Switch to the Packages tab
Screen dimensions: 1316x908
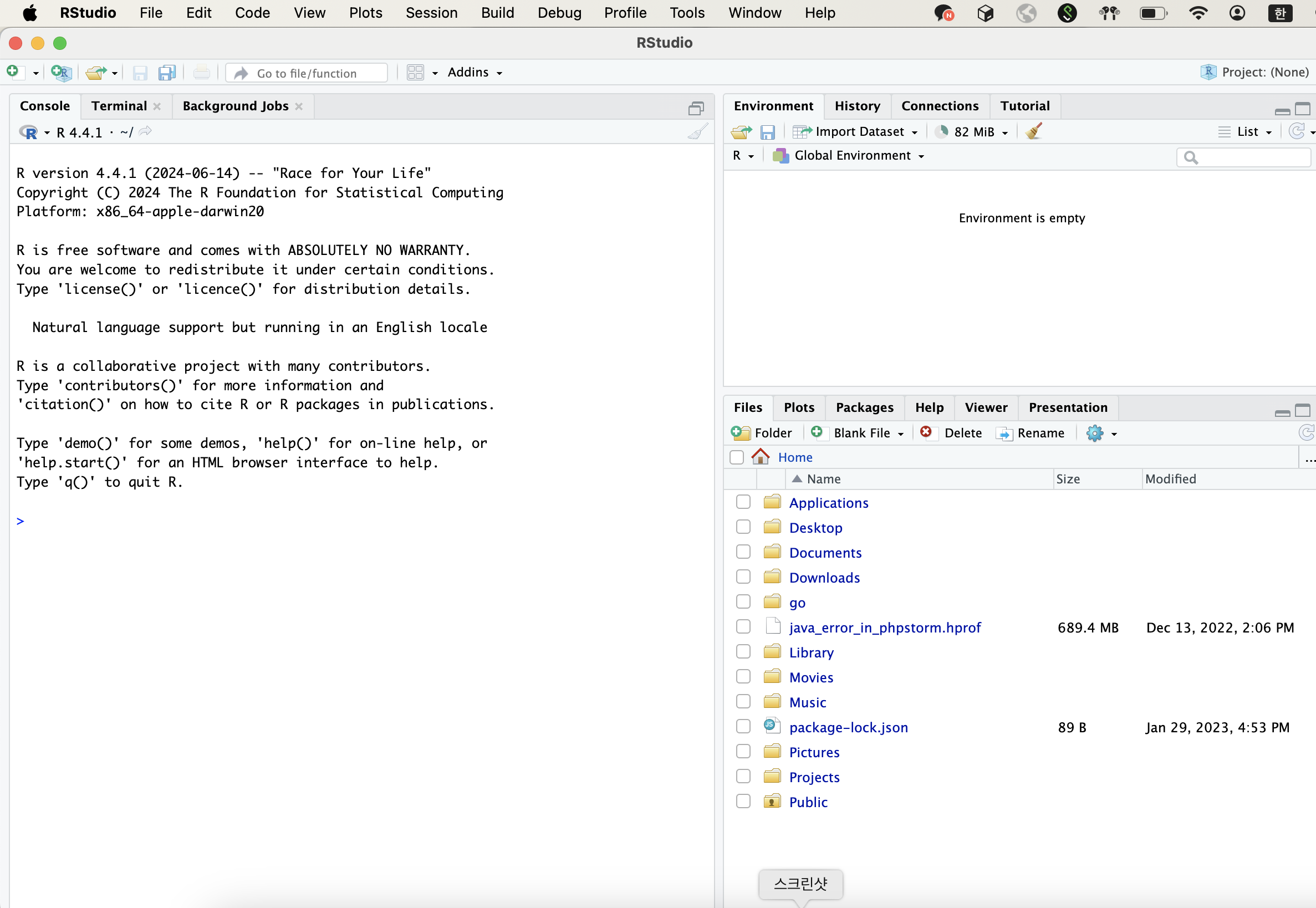864,407
